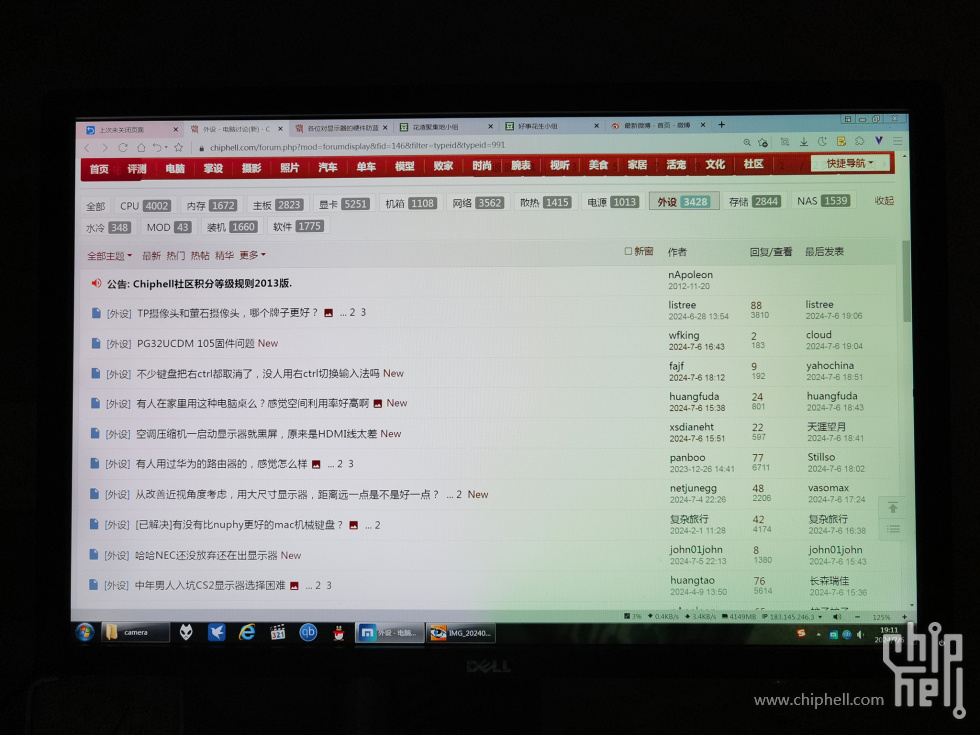980x735 pixels.
Task: Switch to the 上次未关闭页面 tab
Action: (132, 129)
